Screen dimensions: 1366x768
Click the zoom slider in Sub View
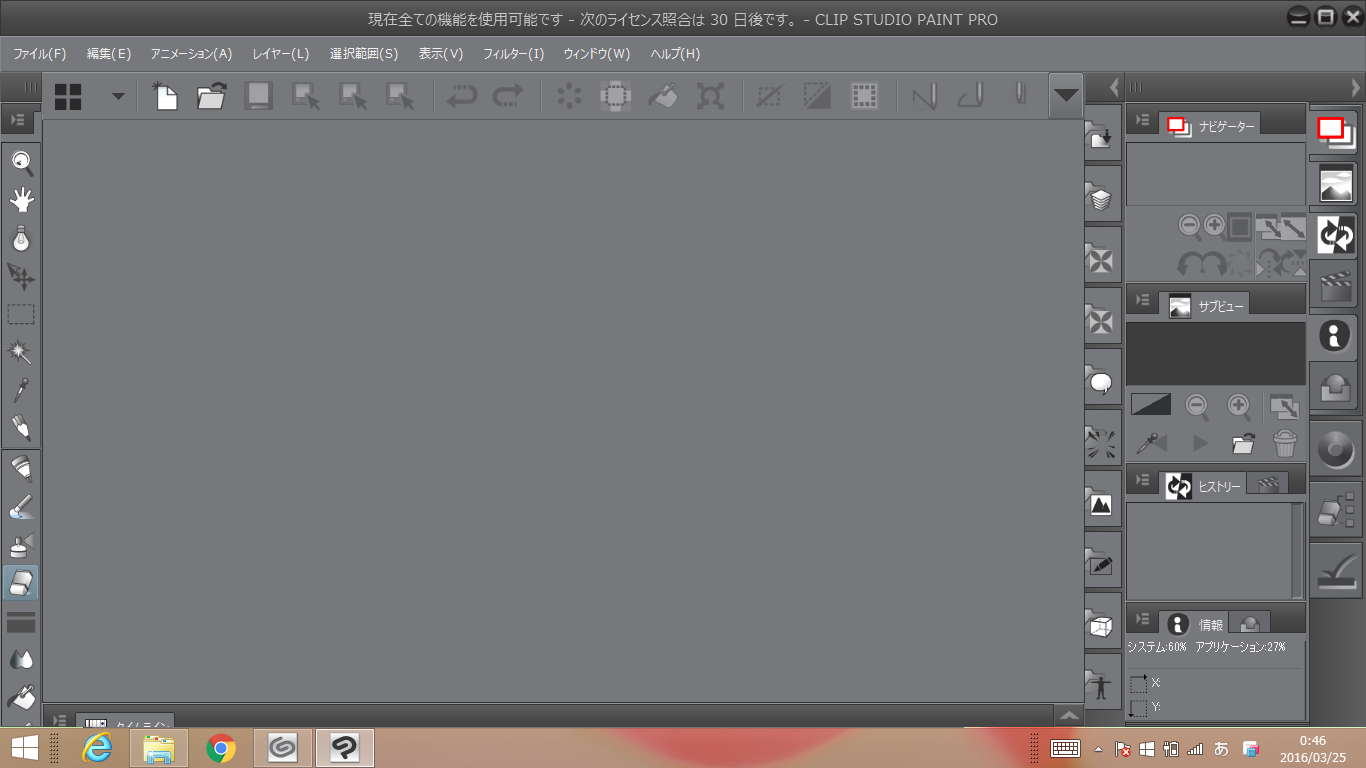tap(1151, 404)
